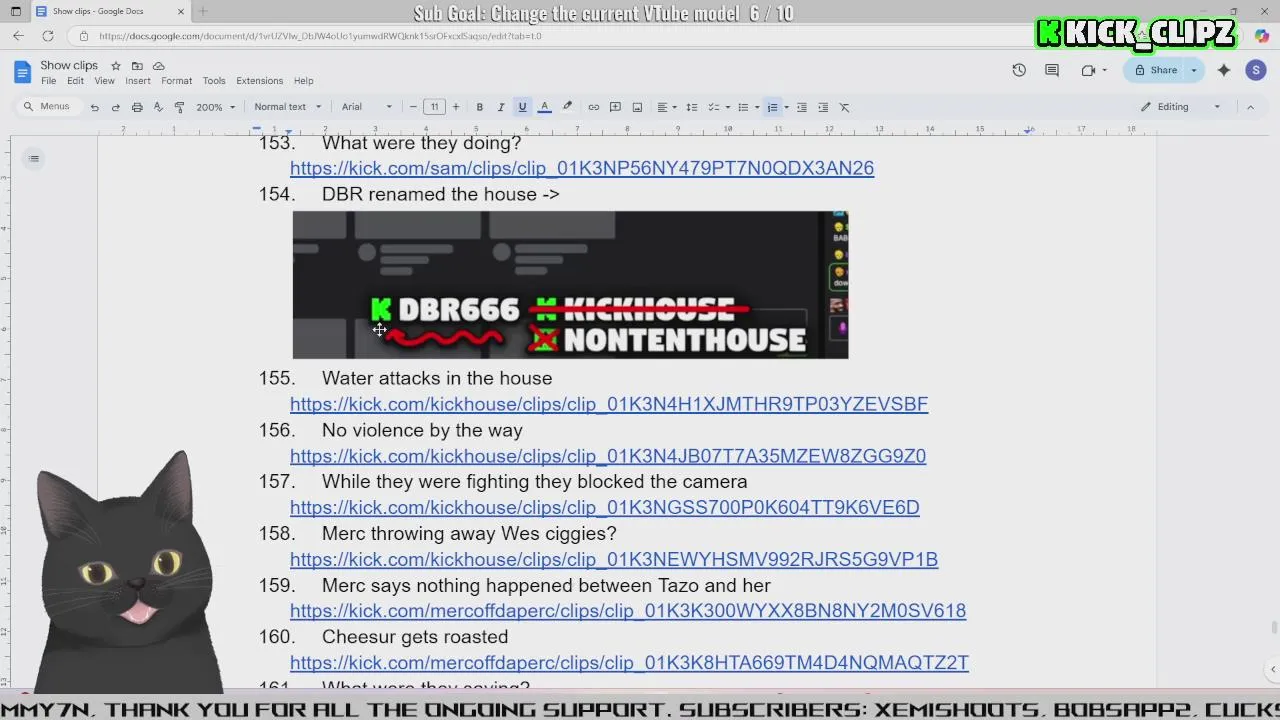1280x720 pixels.
Task: Click the move to folder icon
Action: (x=137, y=66)
